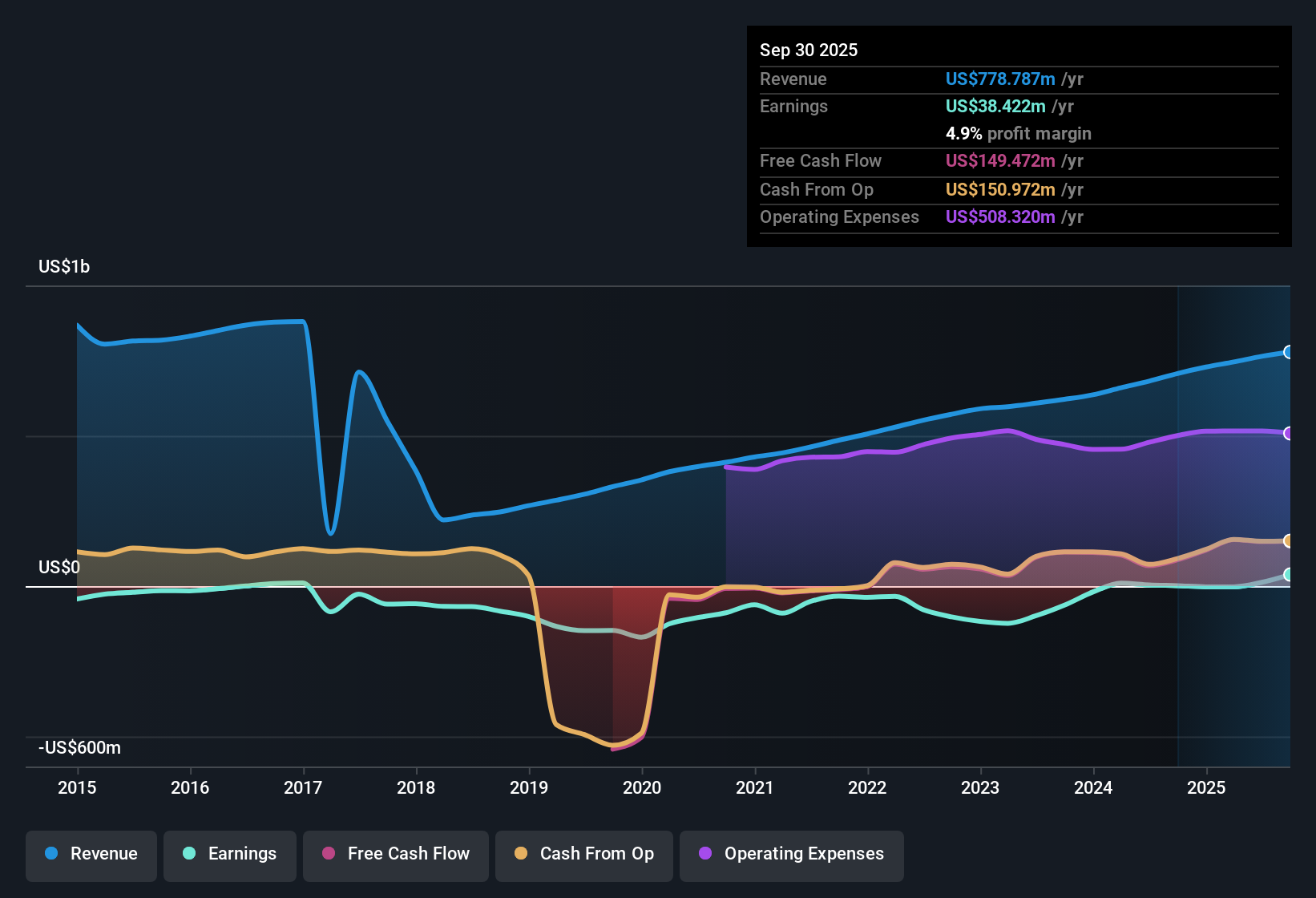Click the pink Free Cash Flow legend dot
The image size is (1316, 898).
(328, 854)
